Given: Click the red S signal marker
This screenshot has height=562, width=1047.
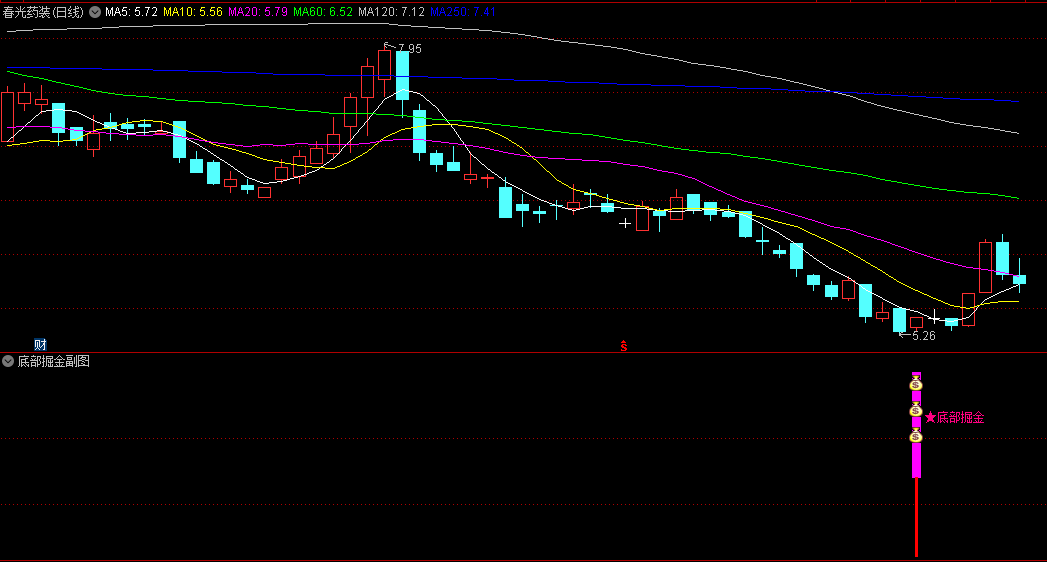Looking at the screenshot, I should coord(624,346).
